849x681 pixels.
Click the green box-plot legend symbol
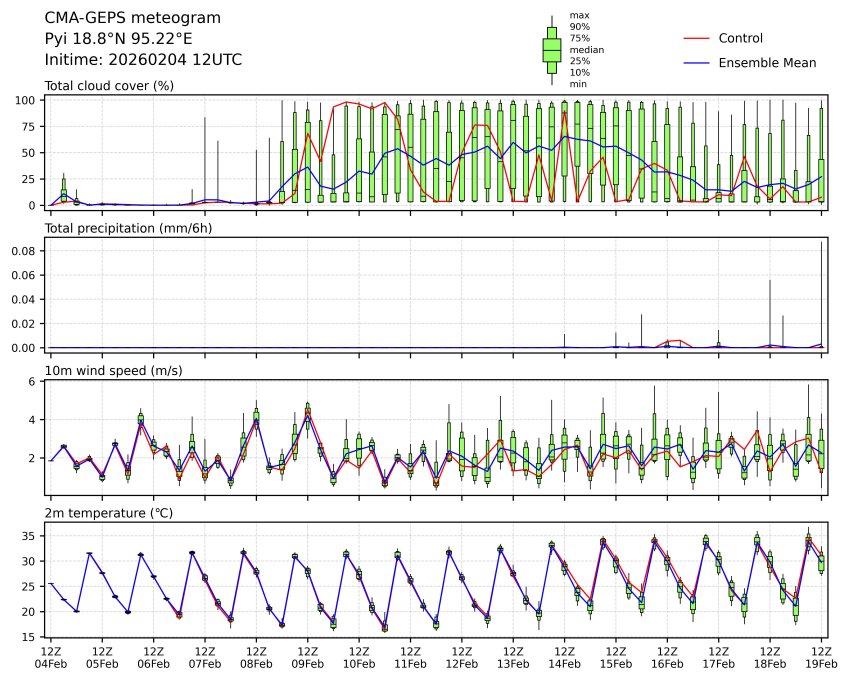pyautogui.click(x=551, y=49)
